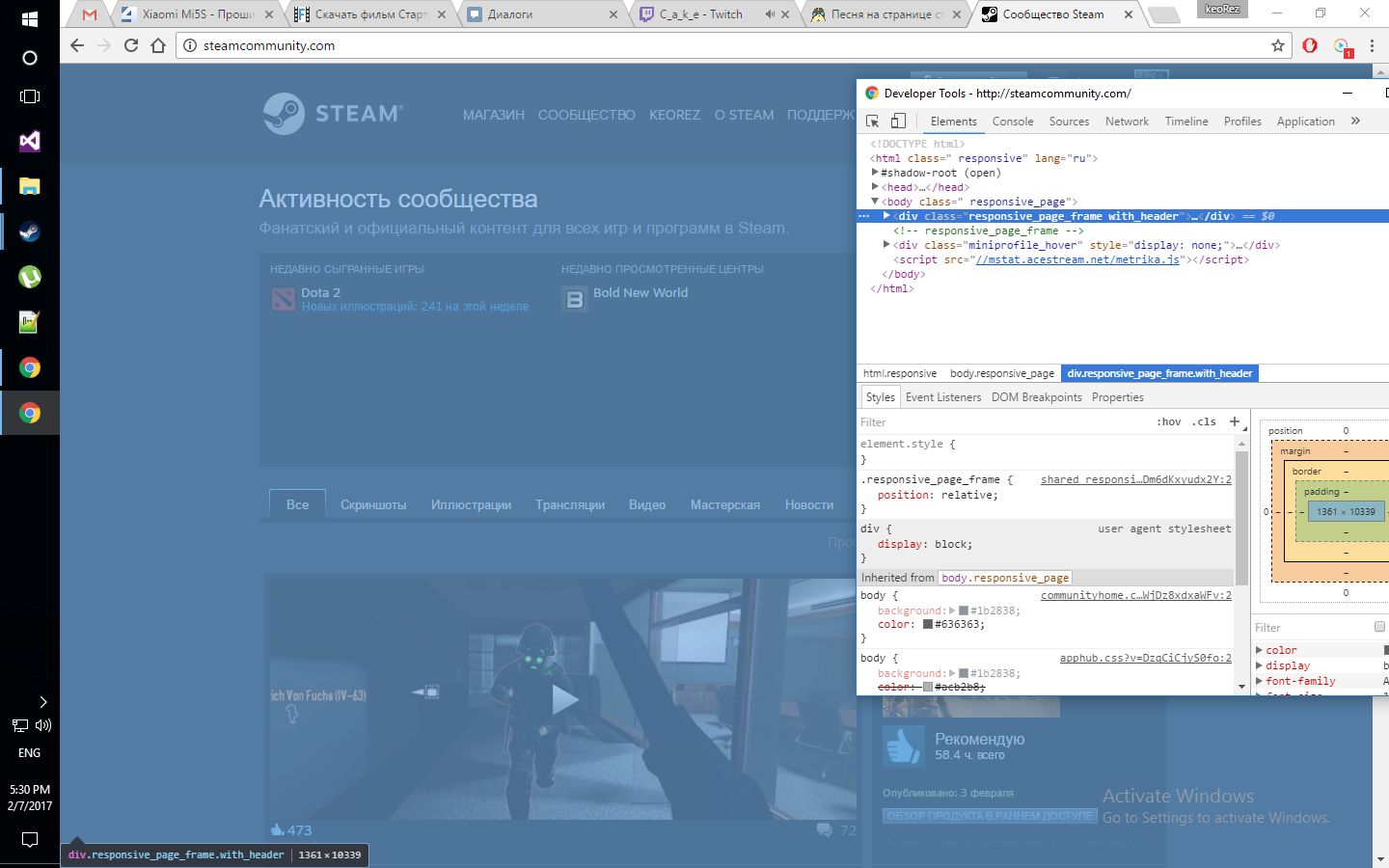Viewport: 1389px width, 868px height.
Task: Click the body.responsive_page inherited-from link
Action: point(1005,578)
